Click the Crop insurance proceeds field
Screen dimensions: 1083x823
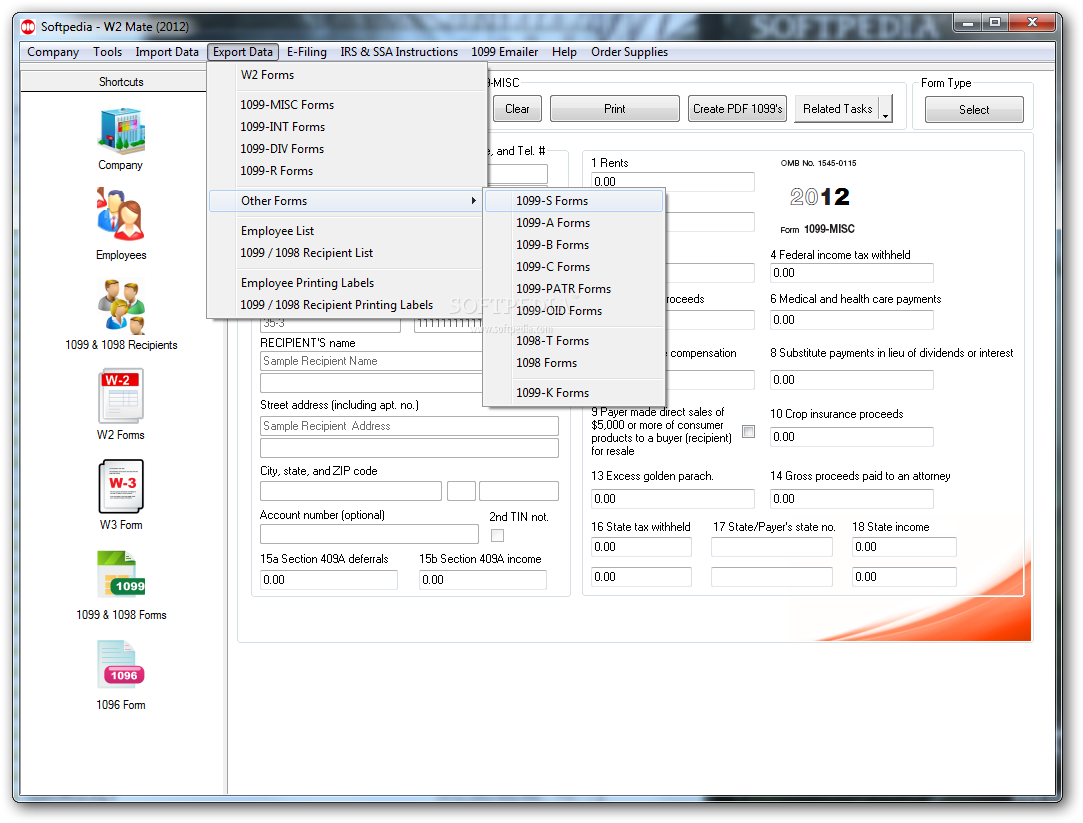(x=852, y=437)
